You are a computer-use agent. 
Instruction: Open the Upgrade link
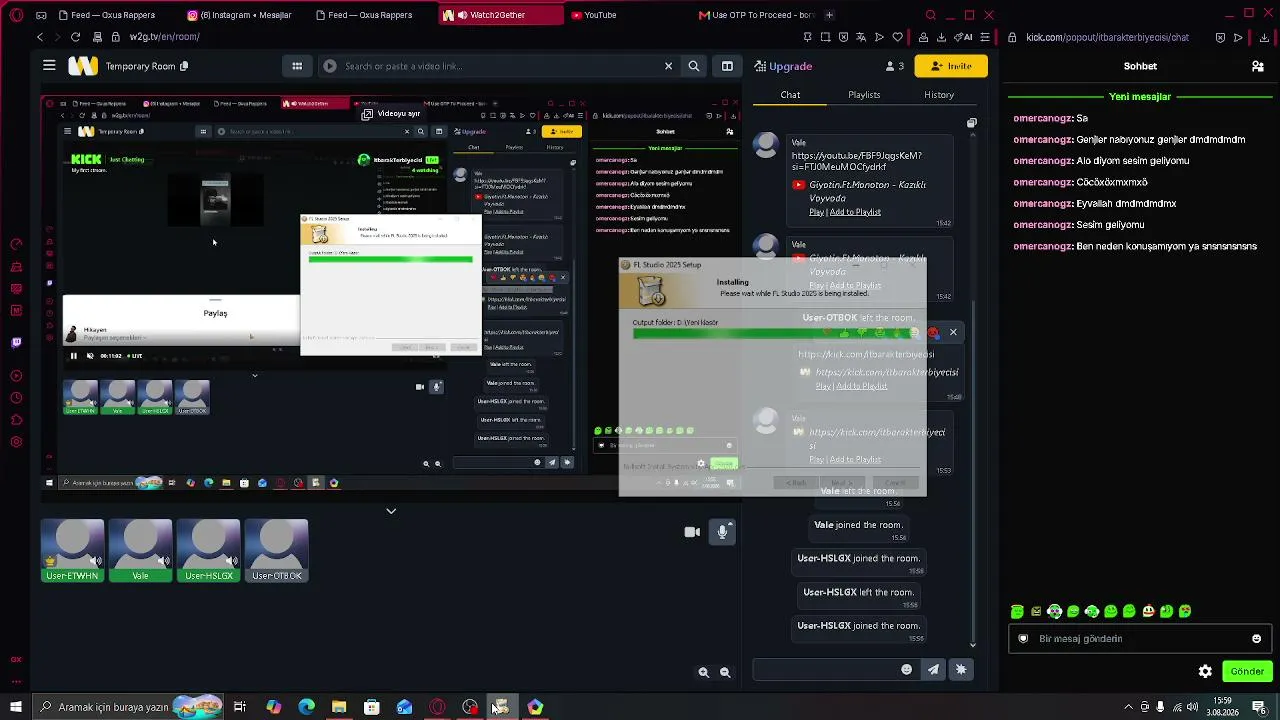click(x=784, y=66)
